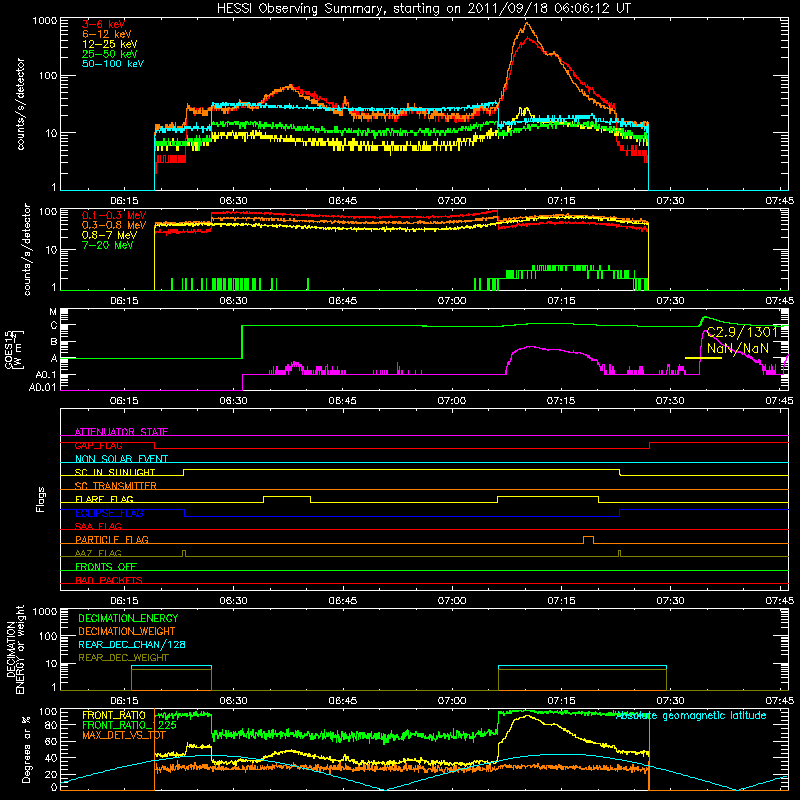Click the FLARE_FLAG label
Viewport: 800px width, 800px height.
tap(104, 499)
